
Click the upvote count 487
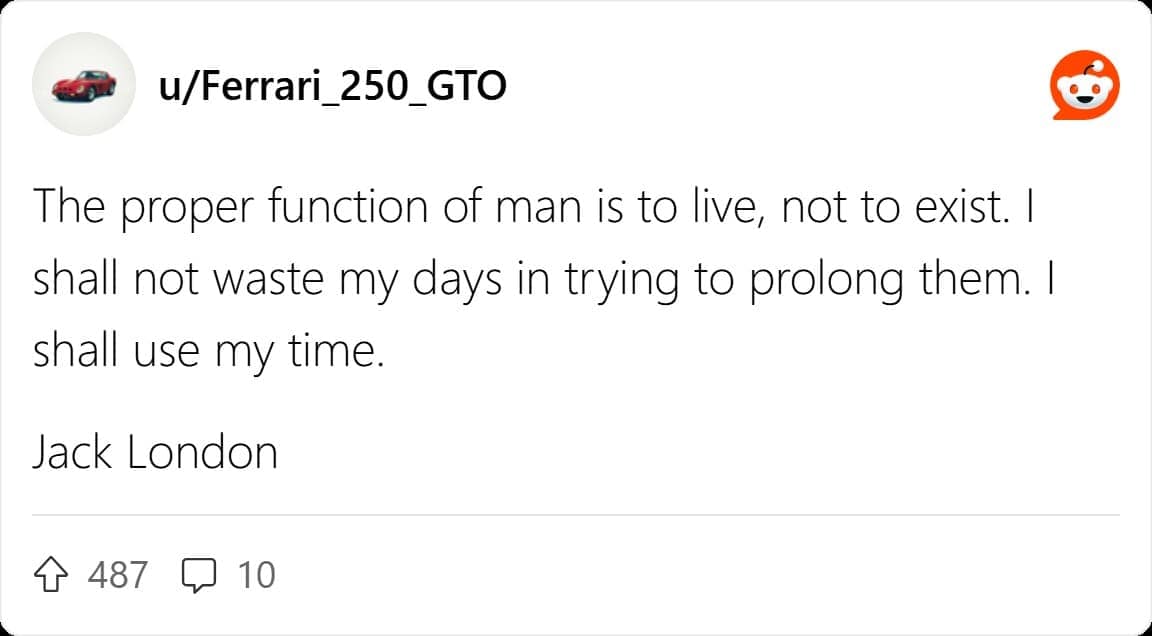coord(117,575)
